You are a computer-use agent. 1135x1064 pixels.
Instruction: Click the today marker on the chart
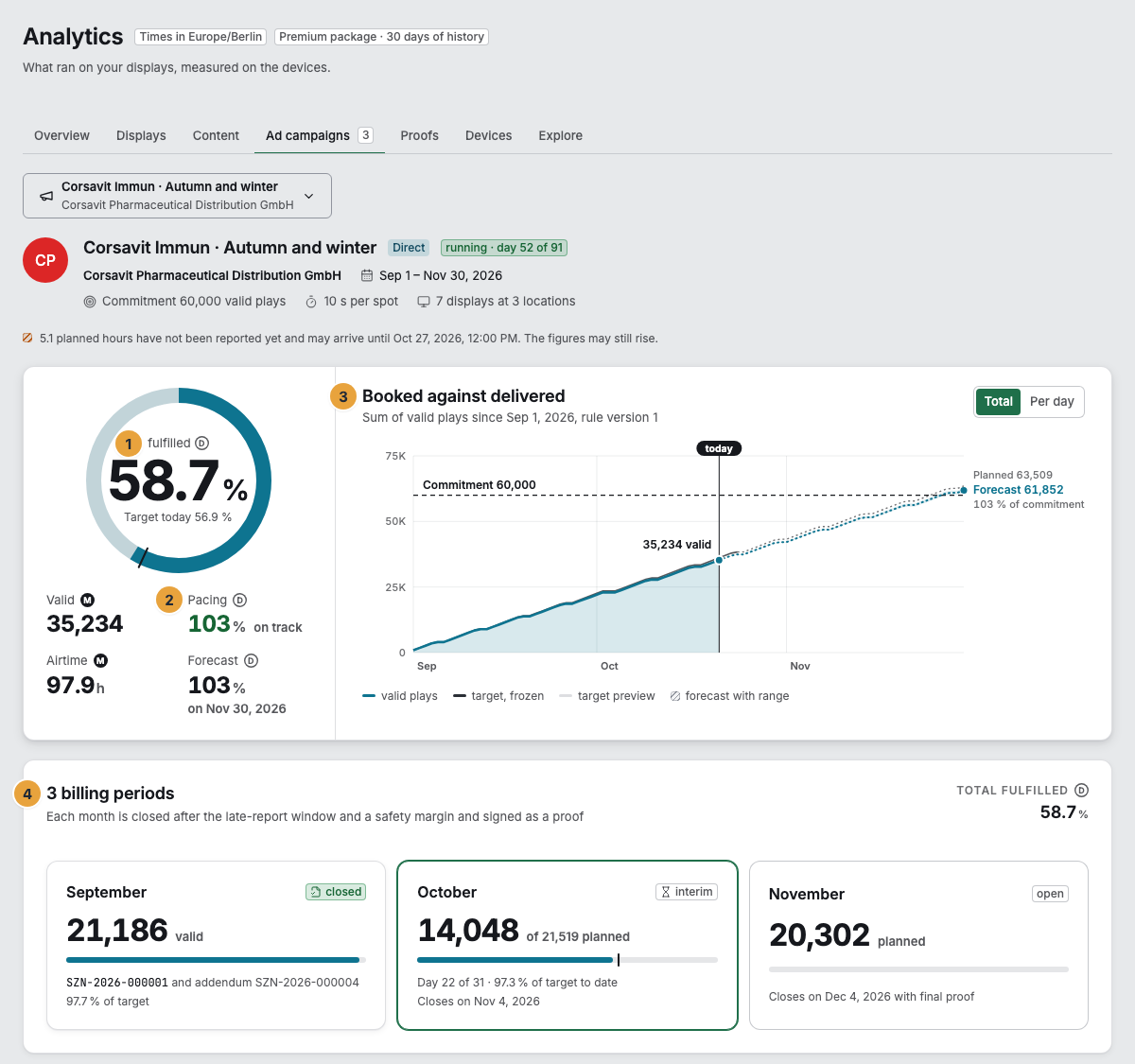point(719,448)
